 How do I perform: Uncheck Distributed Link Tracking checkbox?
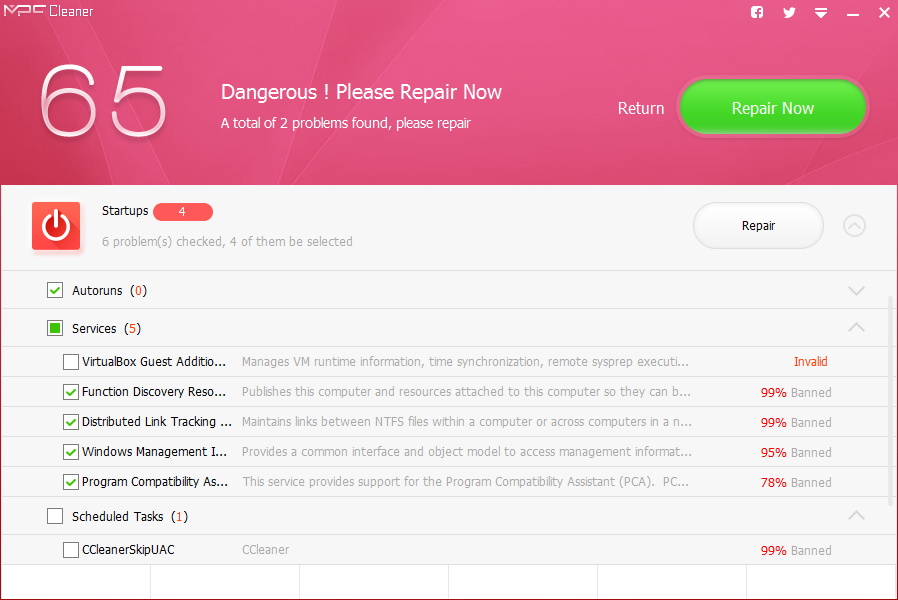(x=70, y=422)
